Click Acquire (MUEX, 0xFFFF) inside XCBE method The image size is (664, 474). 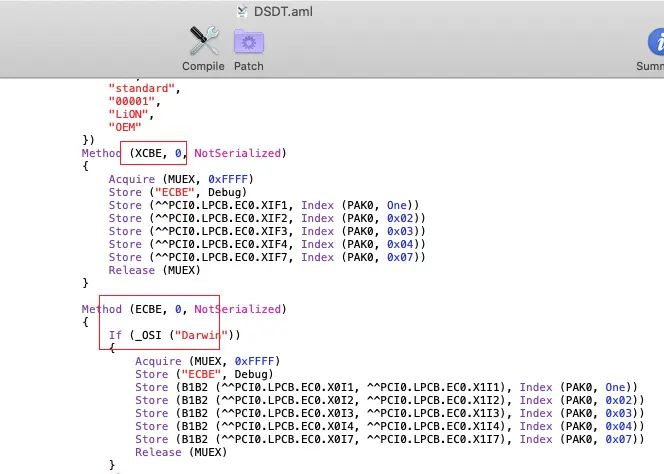pos(181,179)
